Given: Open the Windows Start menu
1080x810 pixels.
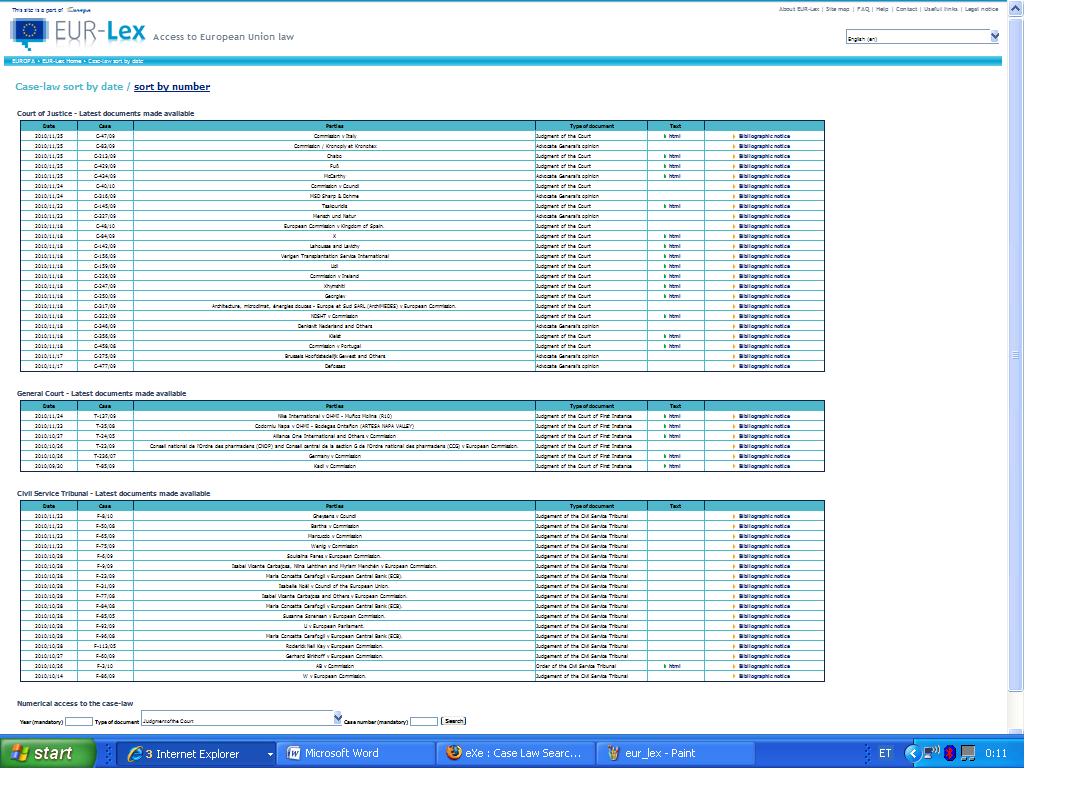Looking at the screenshot, I should [48, 753].
